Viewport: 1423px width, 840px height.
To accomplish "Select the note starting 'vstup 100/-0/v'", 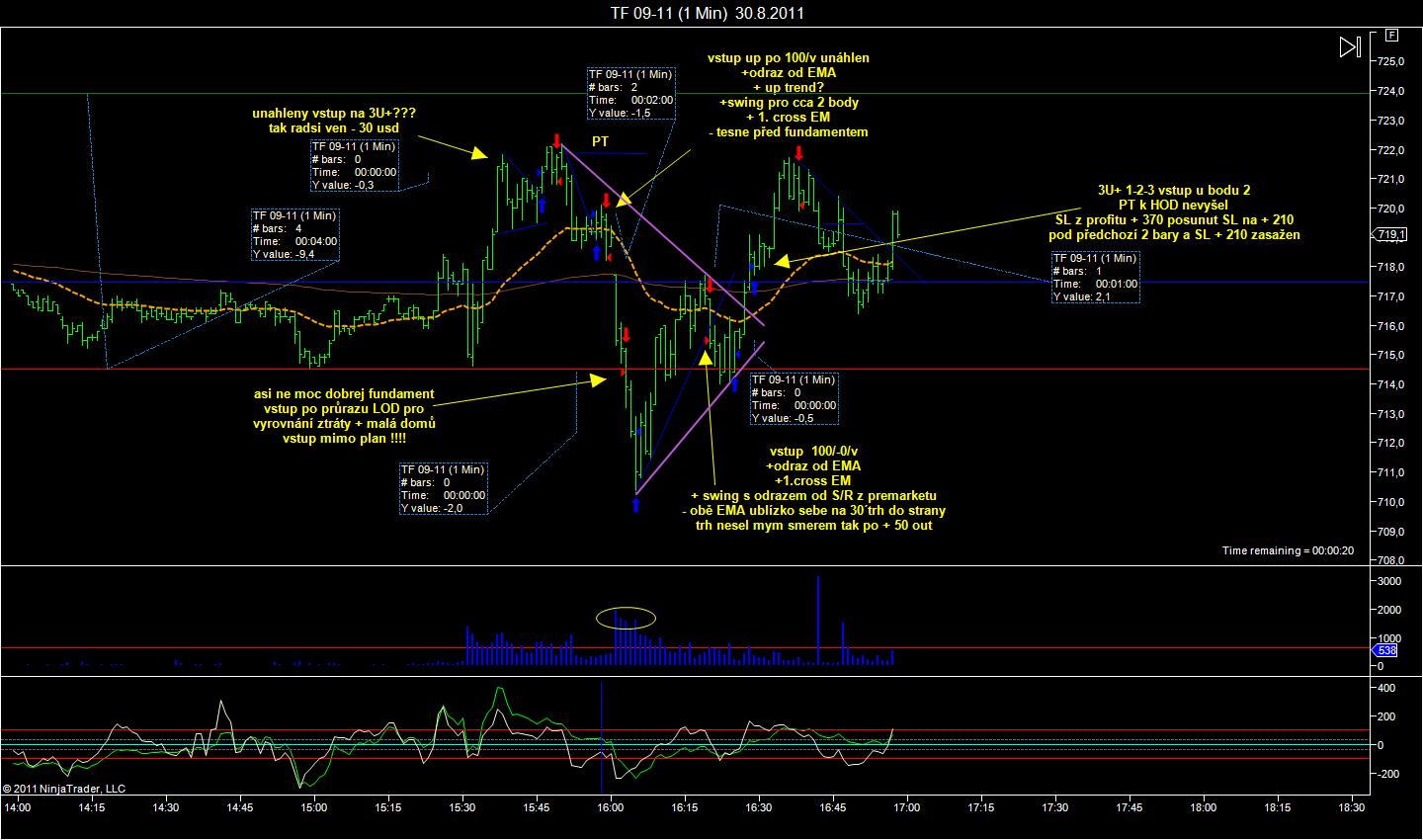I will [813, 488].
